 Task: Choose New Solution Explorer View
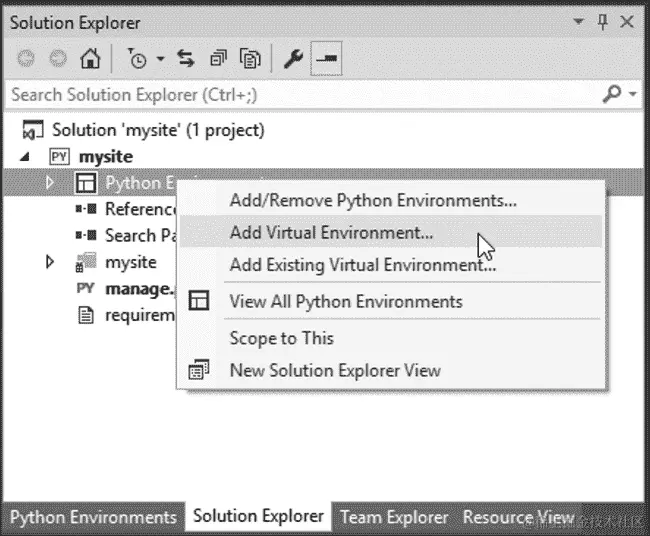391,370
